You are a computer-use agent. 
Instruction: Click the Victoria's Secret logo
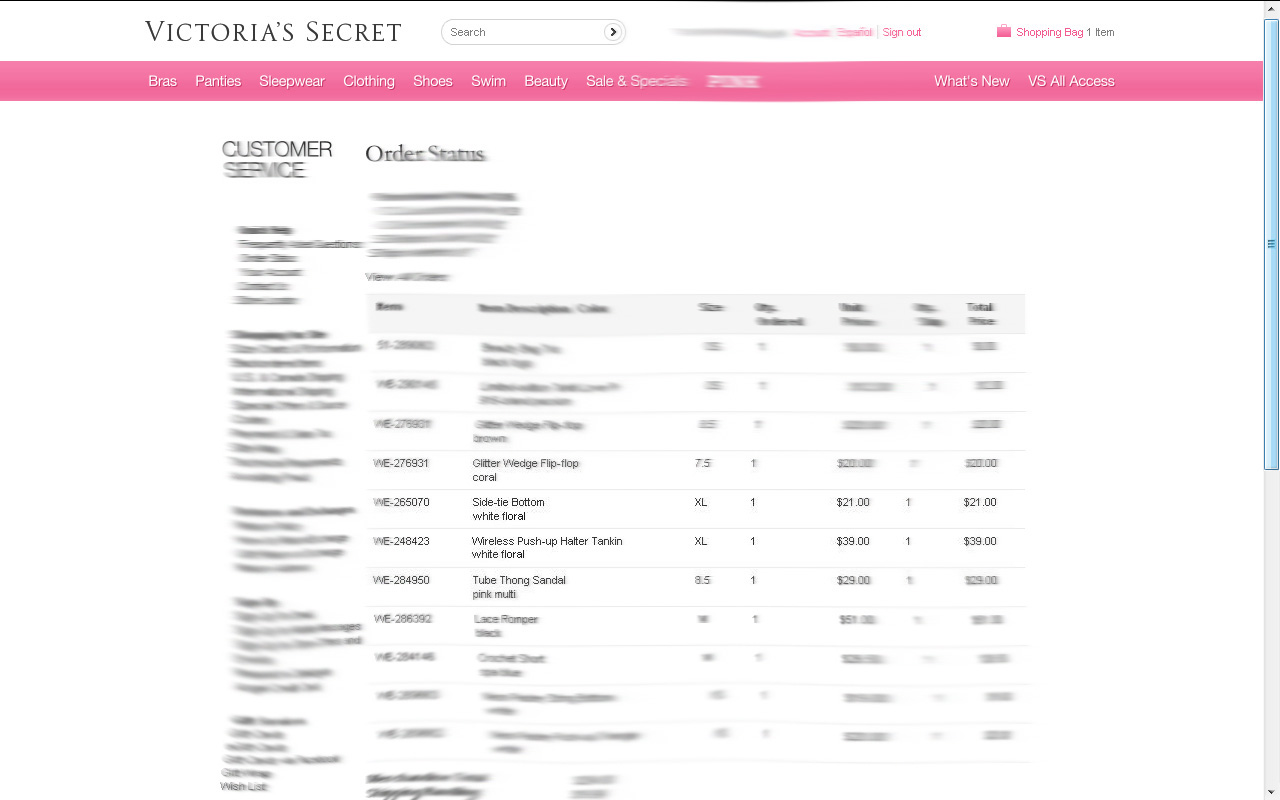coord(273,32)
